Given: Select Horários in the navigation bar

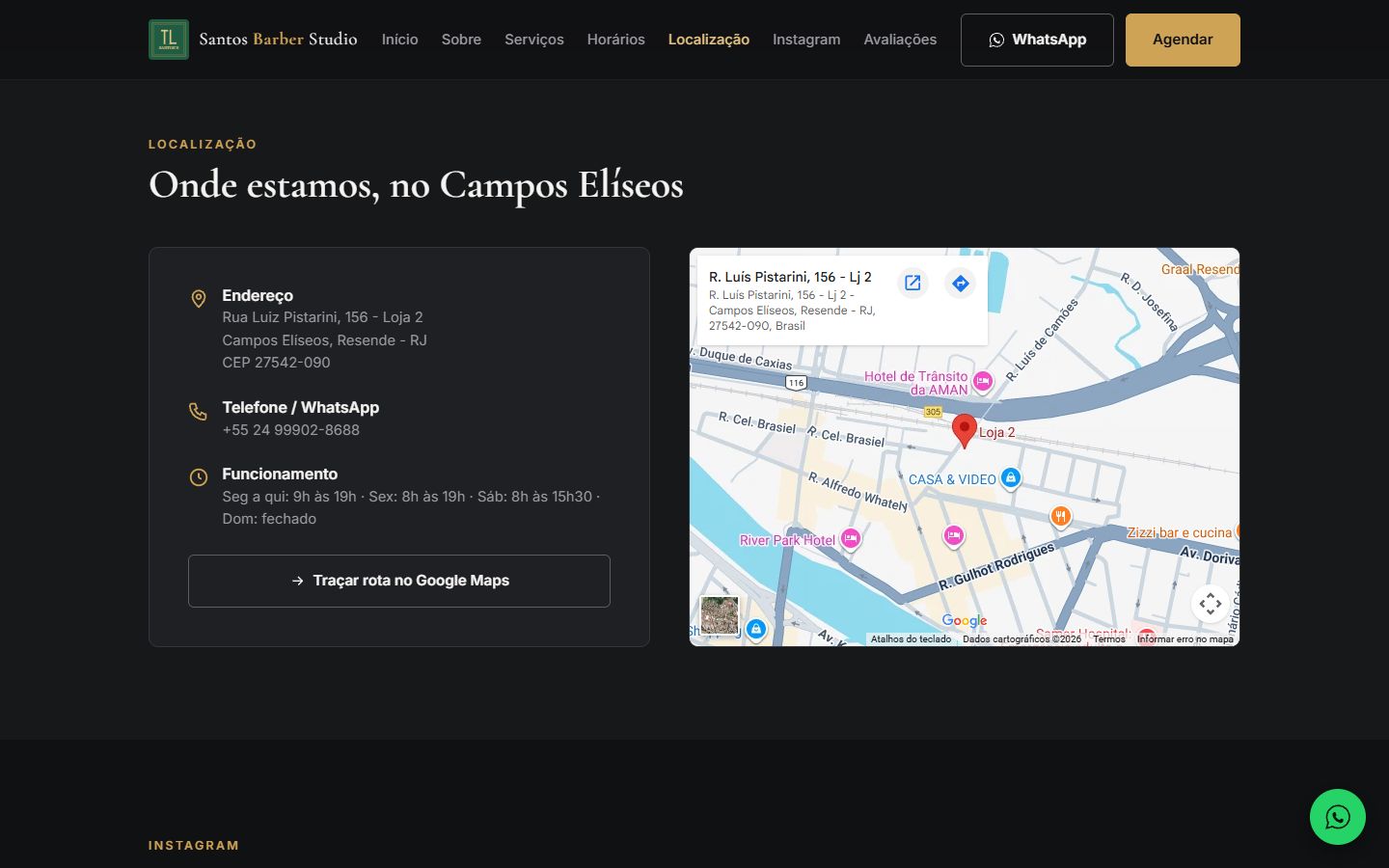Looking at the screenshot, I should point(616,40).
